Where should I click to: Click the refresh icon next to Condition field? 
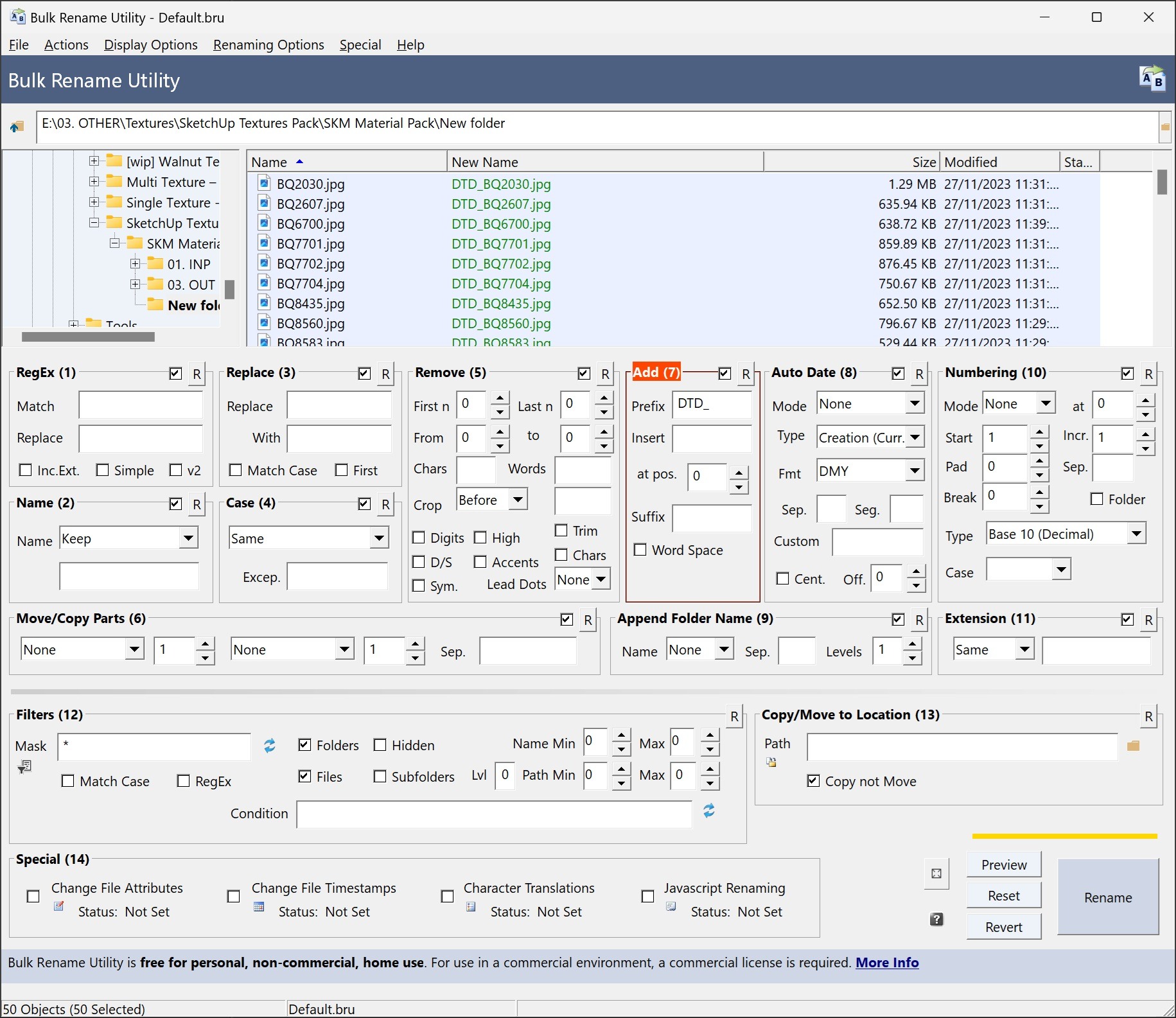click(x=708, y=811)
